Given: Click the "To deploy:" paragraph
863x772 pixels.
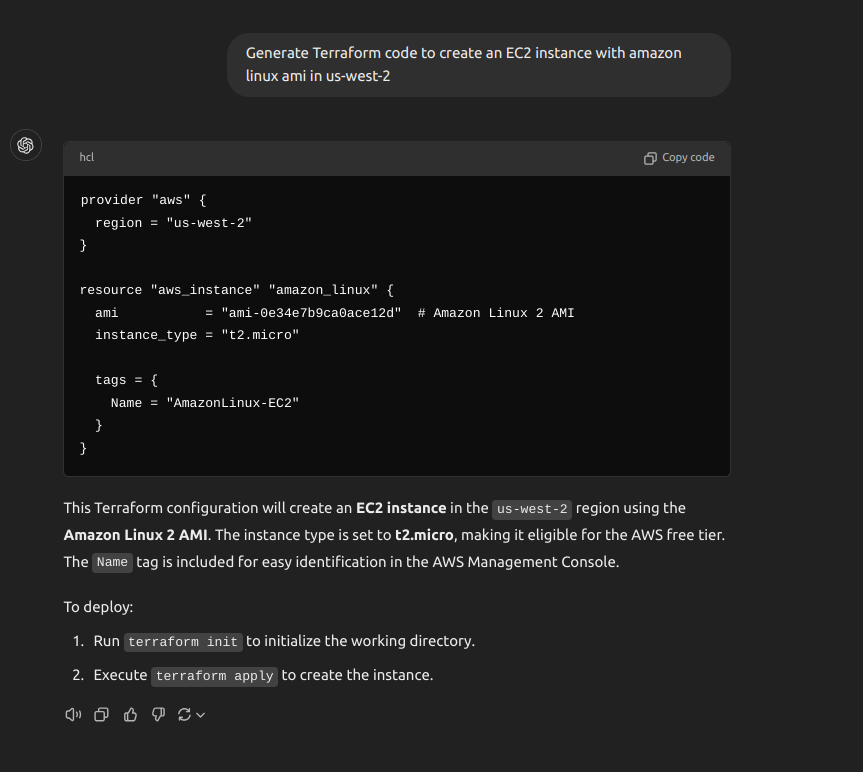Looking at the screenshot, I should click(x=99, y=607).
